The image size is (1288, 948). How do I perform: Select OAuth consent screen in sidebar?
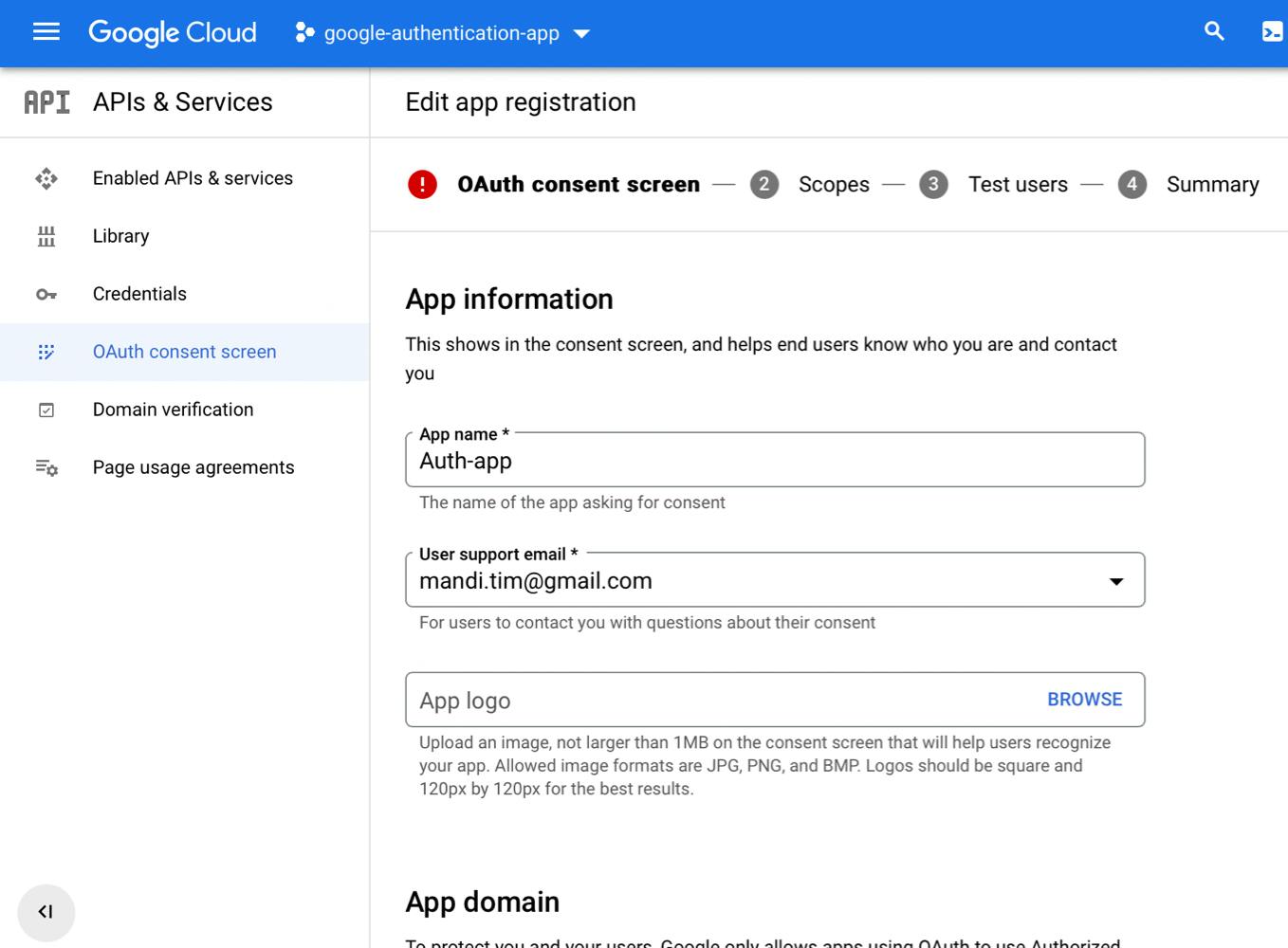(185, 352)
